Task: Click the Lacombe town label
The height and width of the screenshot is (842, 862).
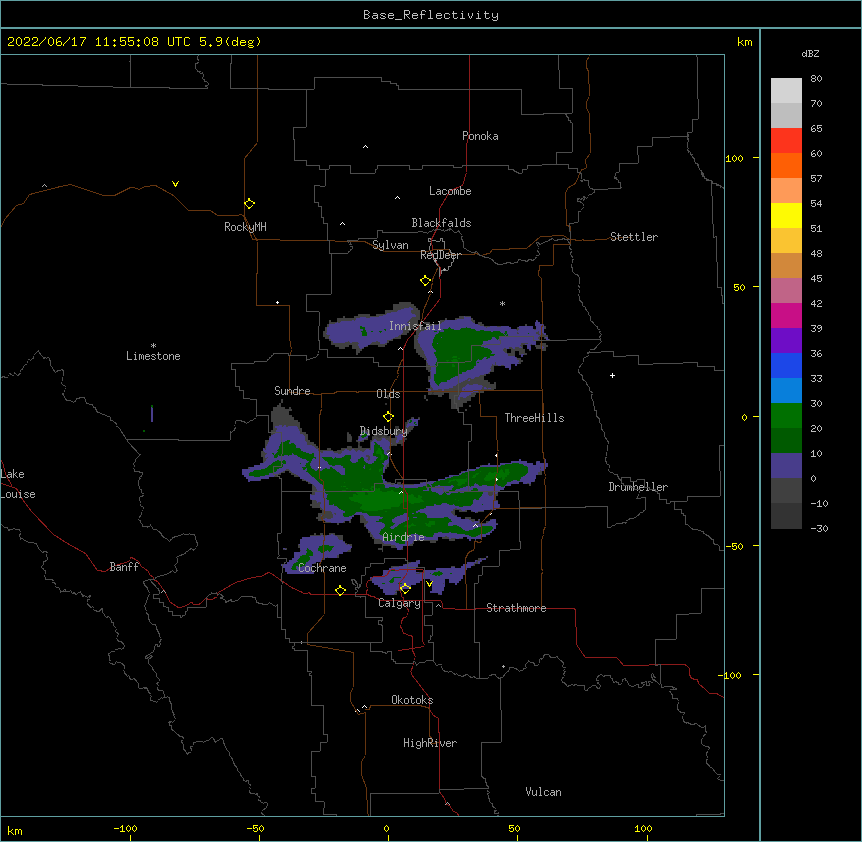Action: coord(450,191)
